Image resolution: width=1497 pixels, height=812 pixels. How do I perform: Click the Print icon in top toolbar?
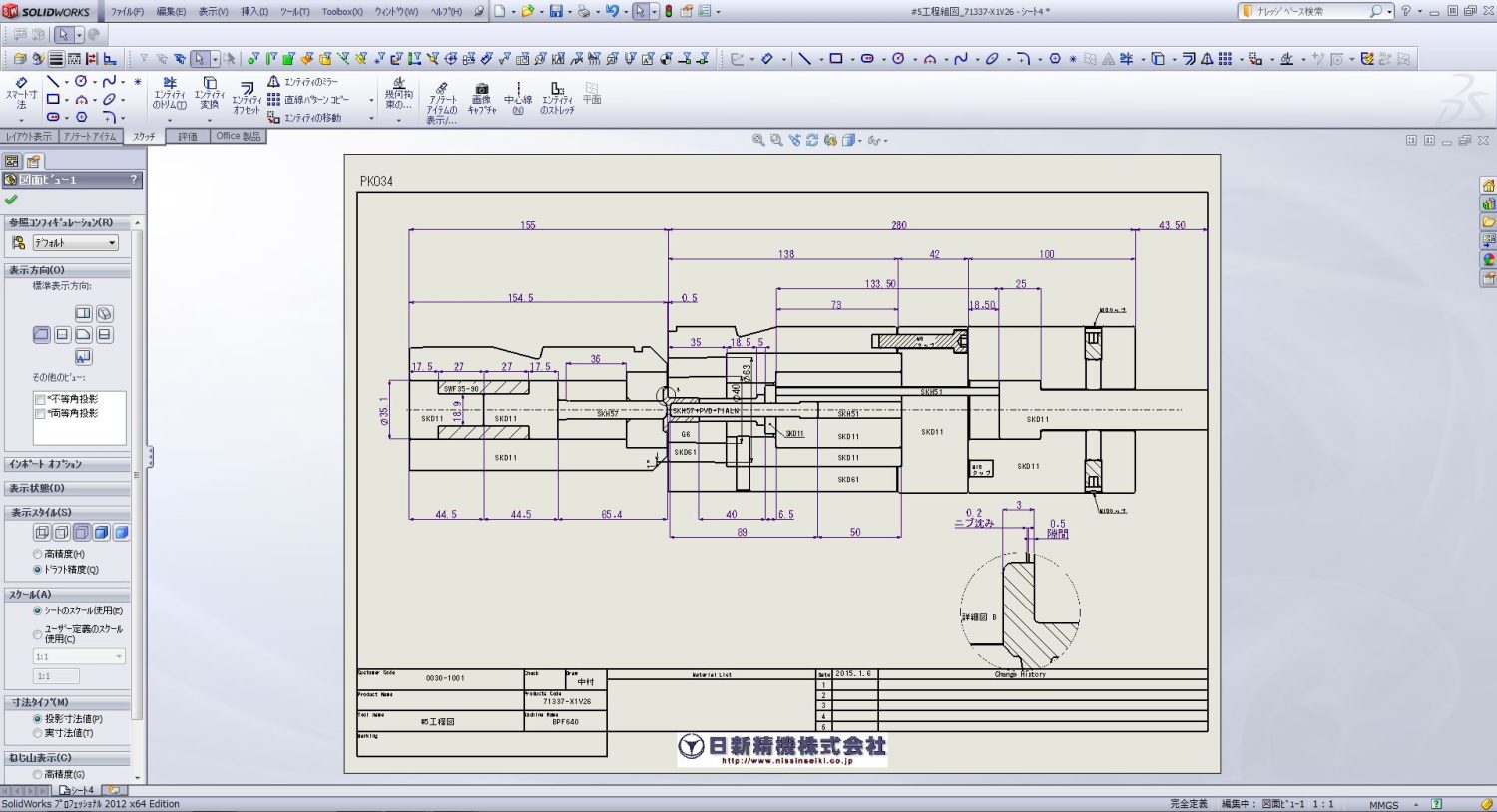584,11
